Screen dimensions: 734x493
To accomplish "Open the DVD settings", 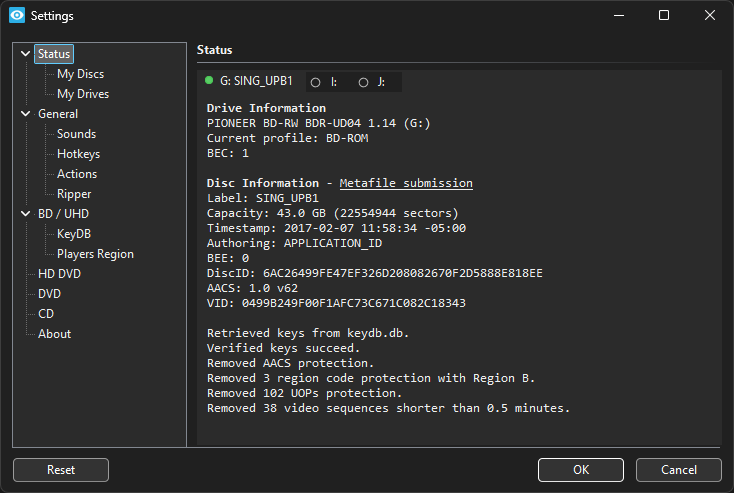I will click(x=50, y=294).
